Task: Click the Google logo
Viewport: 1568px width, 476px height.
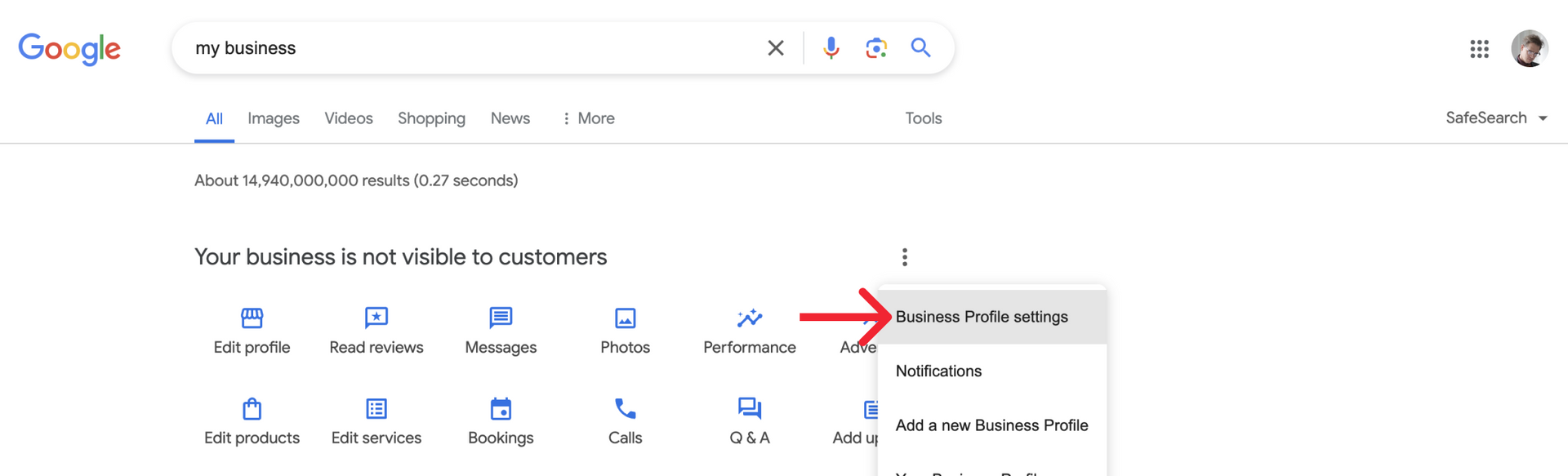Action: (x=69, y=49)
